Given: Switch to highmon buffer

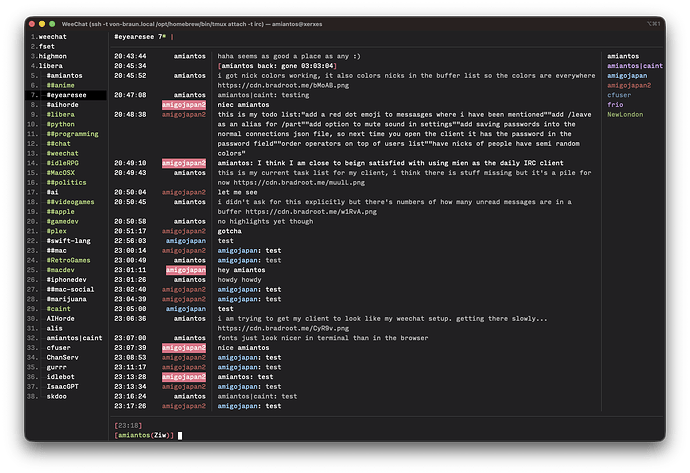Looking at the screenshot, I should click(52, 56).
